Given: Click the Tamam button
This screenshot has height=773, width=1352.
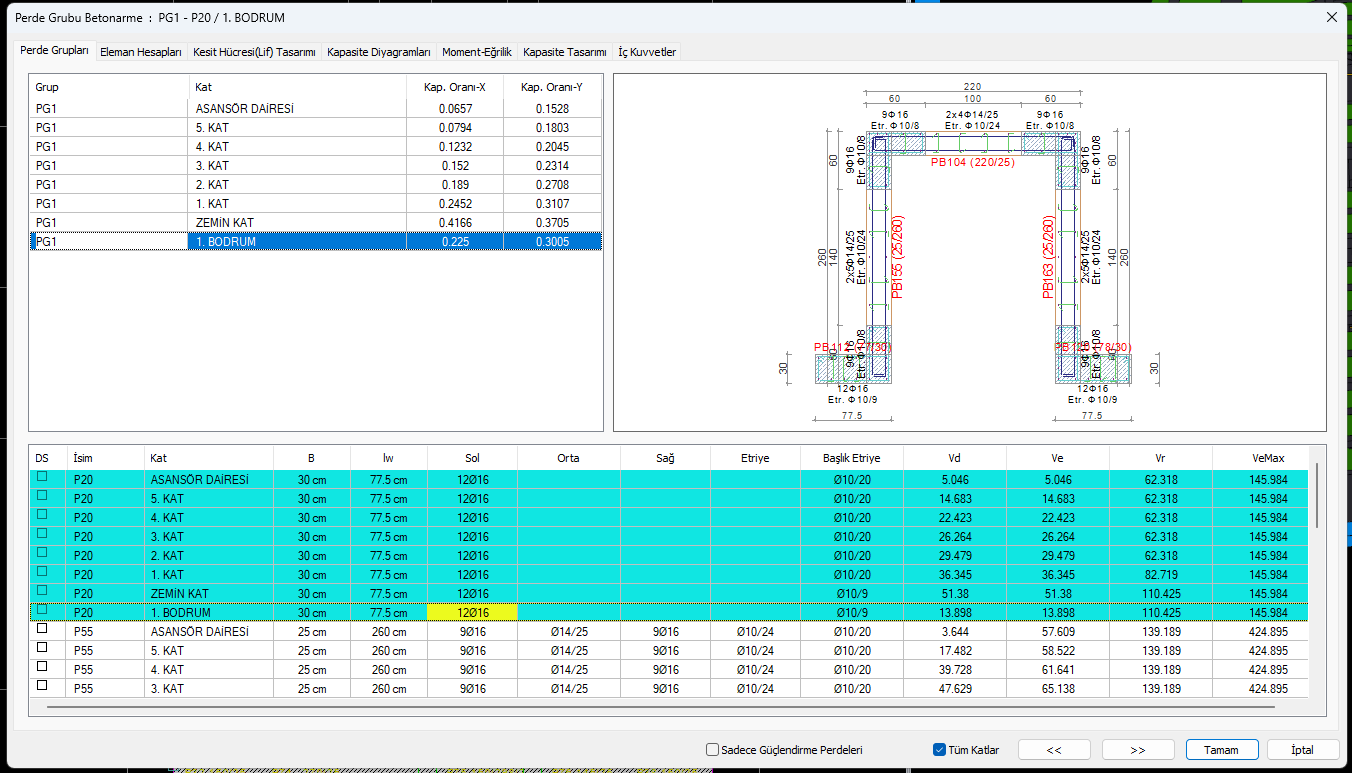Looking at the screenshot, I should (x=1221, y=749).
